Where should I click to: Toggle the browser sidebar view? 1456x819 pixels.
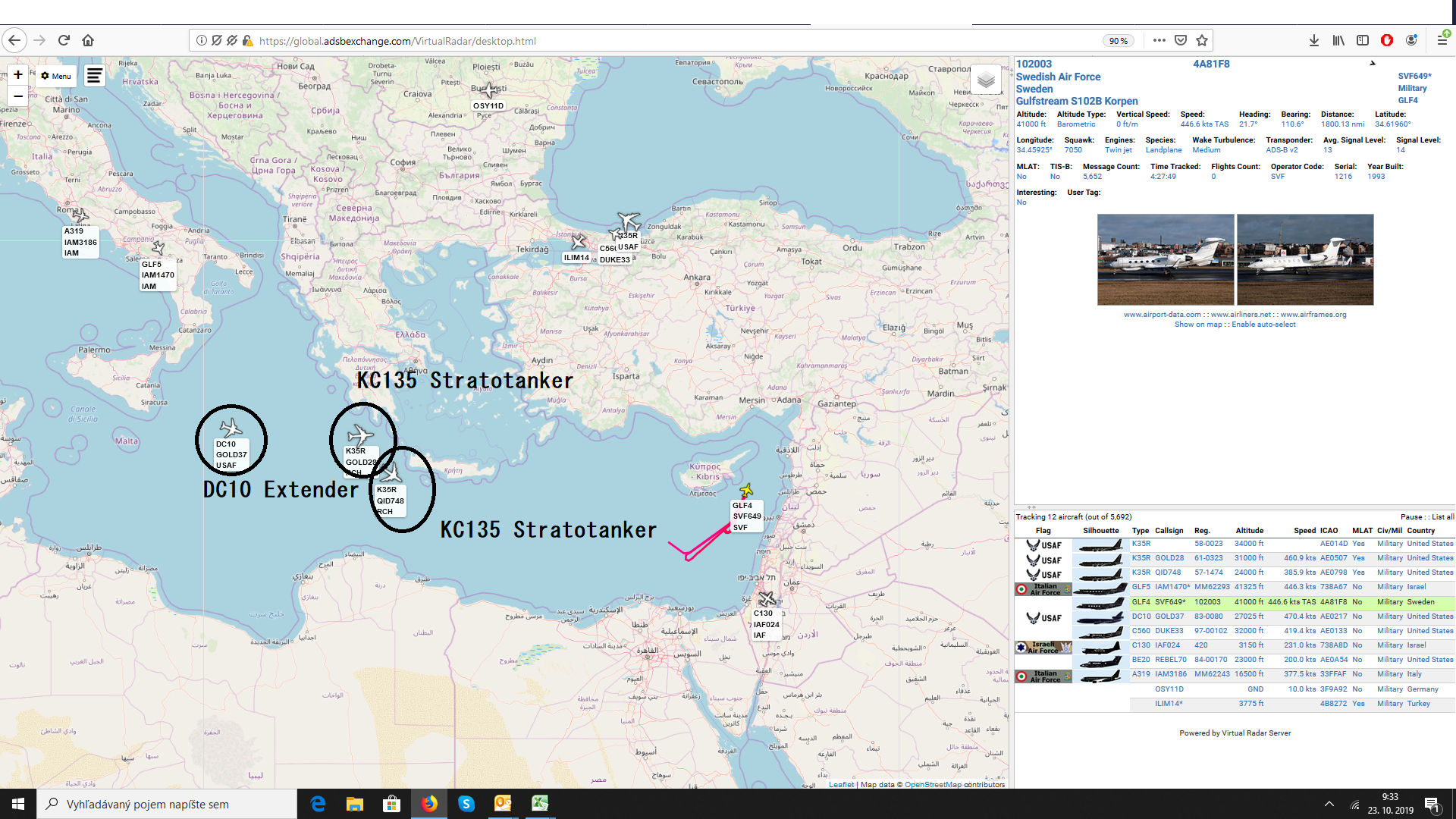(1363, 41)
